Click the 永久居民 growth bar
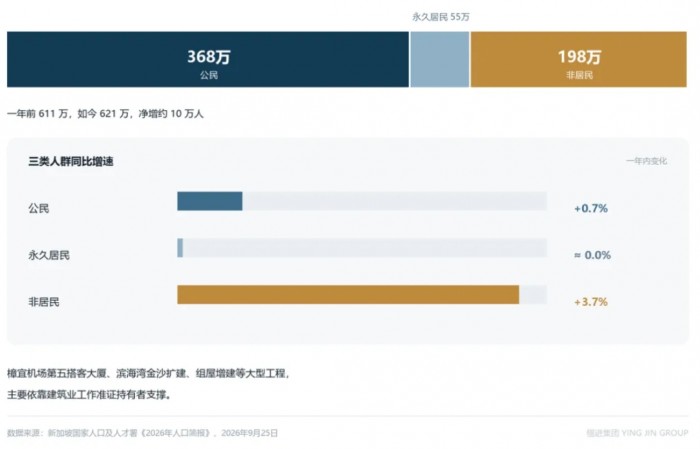Viewport: 700px width, 449px height. click(x=180, y=248)
